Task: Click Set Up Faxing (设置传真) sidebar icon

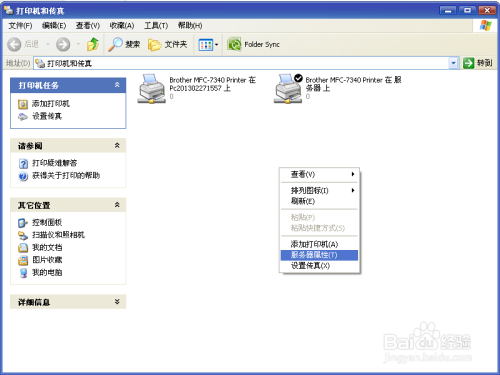Action: point(23,117)
